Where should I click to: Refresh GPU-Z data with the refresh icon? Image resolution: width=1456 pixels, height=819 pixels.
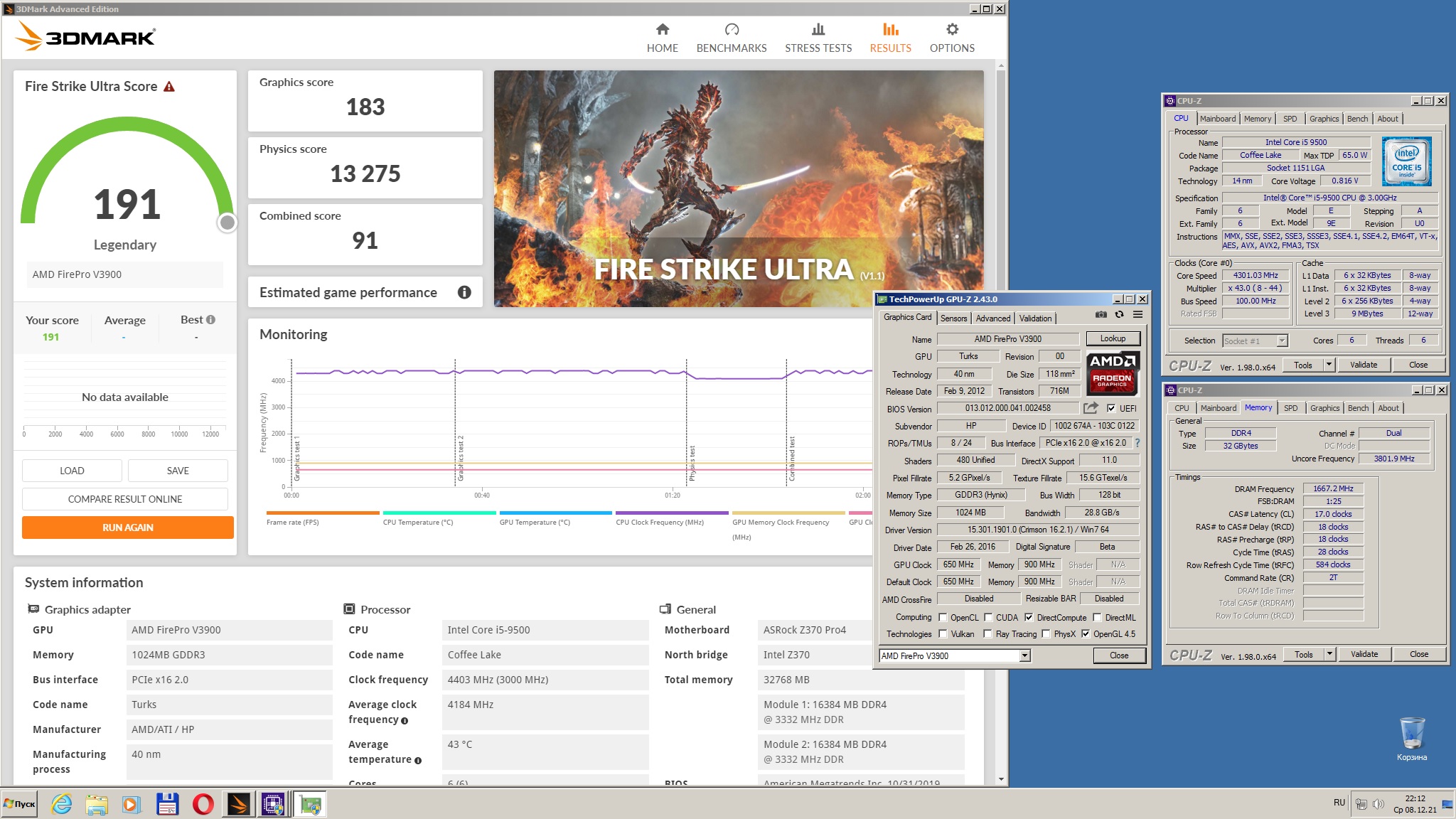pyautogui.click(x=1119, y=314)
